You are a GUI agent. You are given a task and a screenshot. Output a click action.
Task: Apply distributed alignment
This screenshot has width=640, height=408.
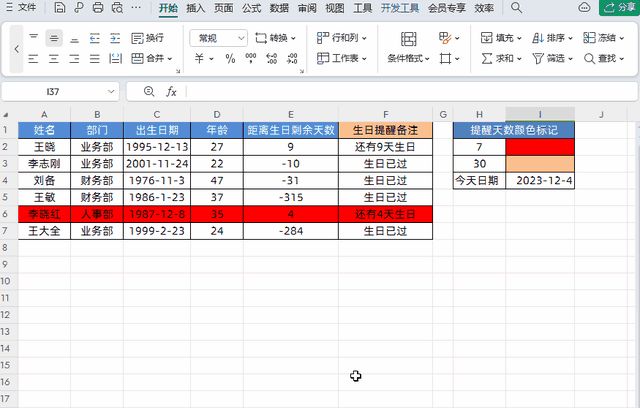point(116,59)
